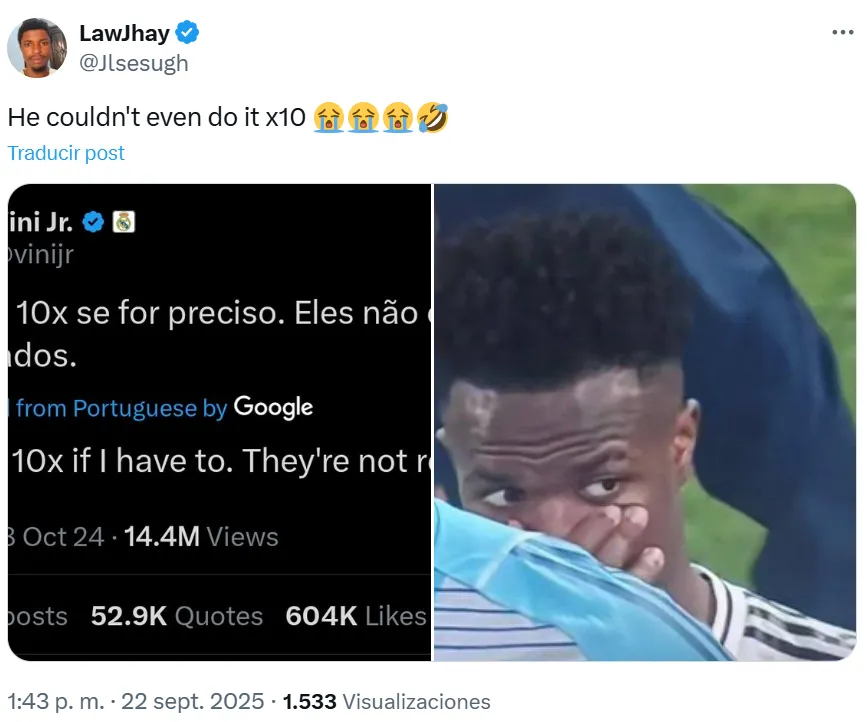Click the 14.4M Views text in the screenshot
Viewport: 867px width, 722px height.
[201, 537]
